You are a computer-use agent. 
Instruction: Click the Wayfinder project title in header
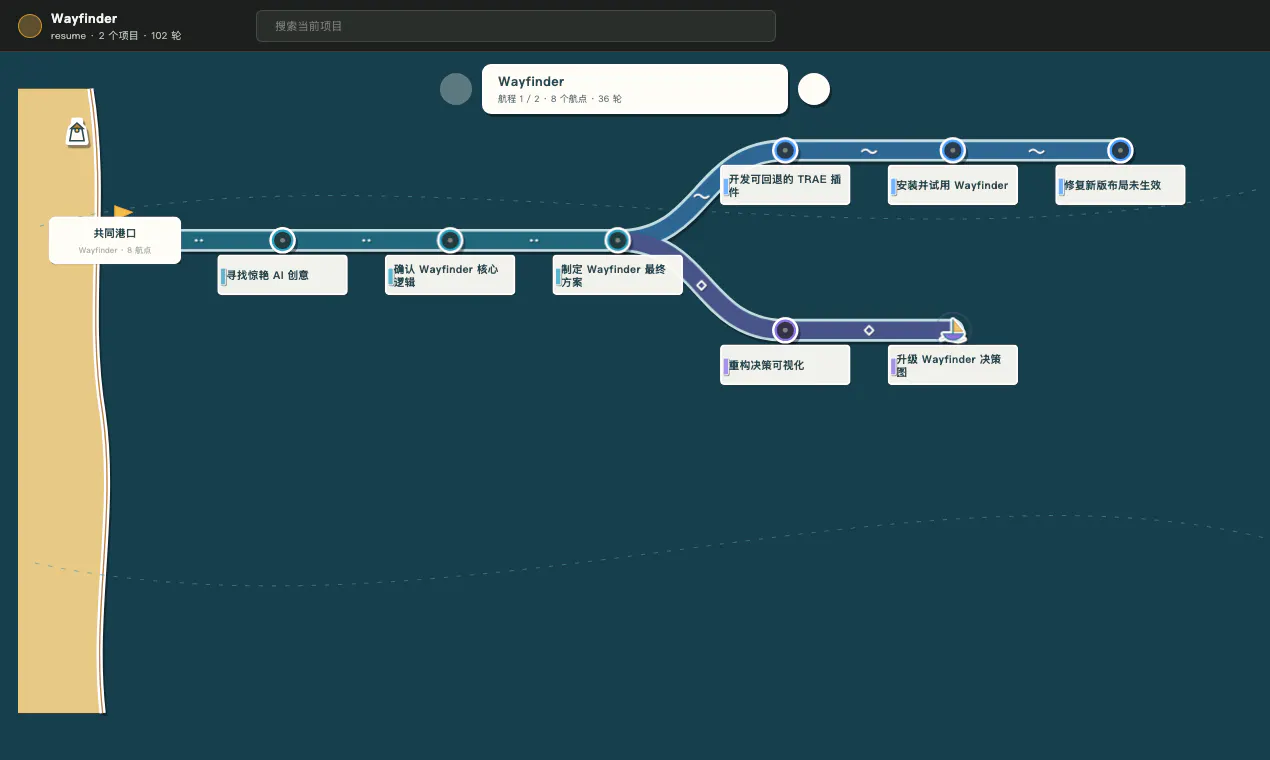point(84,18)
